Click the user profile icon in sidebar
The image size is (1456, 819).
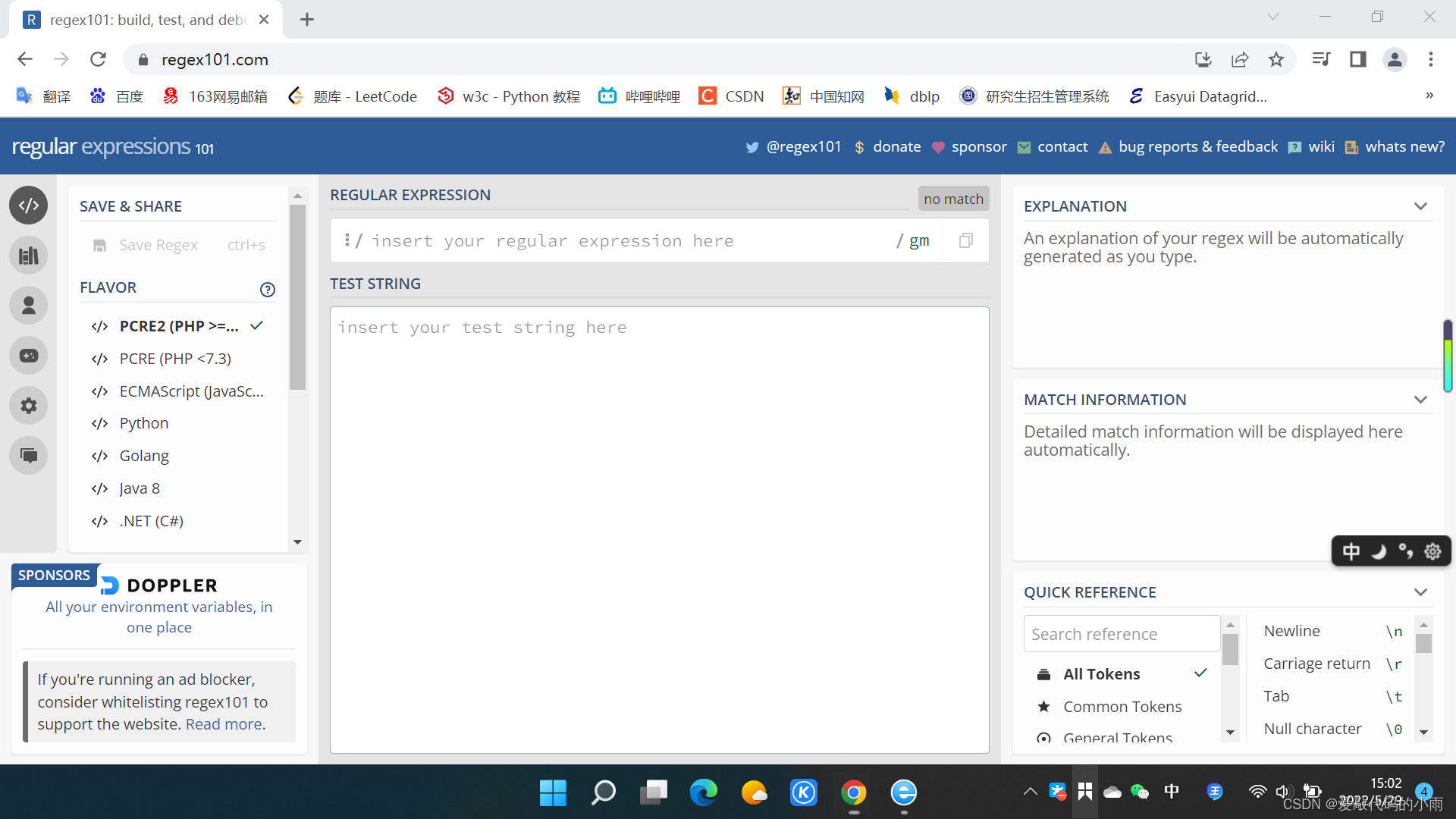pos(27,305)
